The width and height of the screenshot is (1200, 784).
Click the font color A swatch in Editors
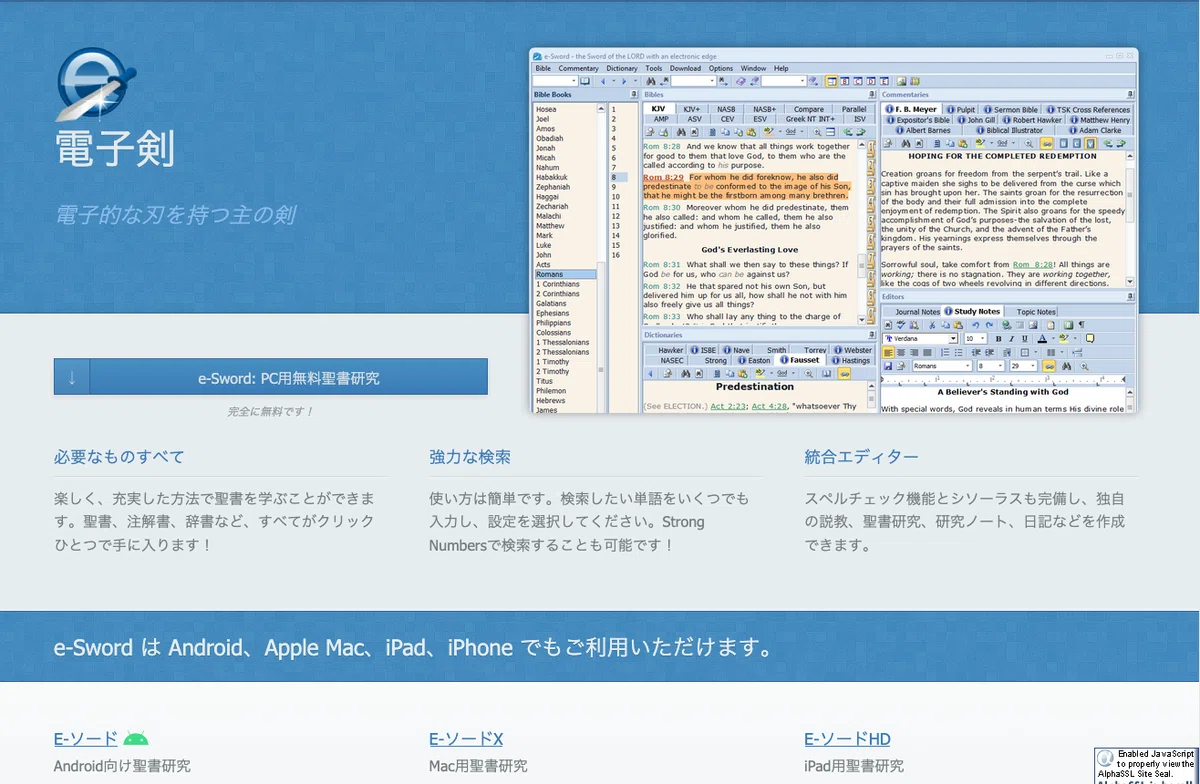[x=1042, y=339]
